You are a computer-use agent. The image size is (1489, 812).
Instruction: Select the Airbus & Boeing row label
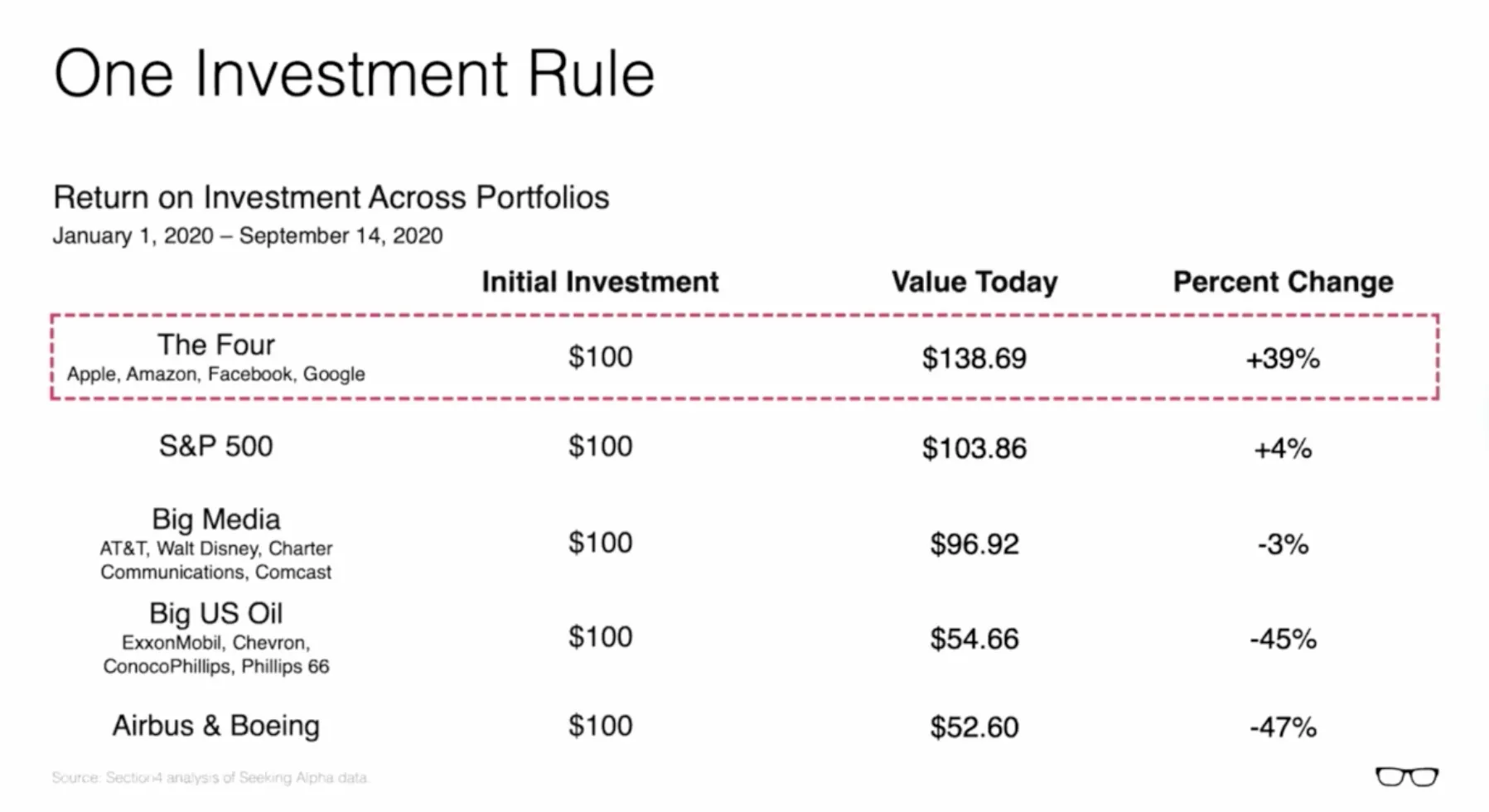[x=215, y=726]
